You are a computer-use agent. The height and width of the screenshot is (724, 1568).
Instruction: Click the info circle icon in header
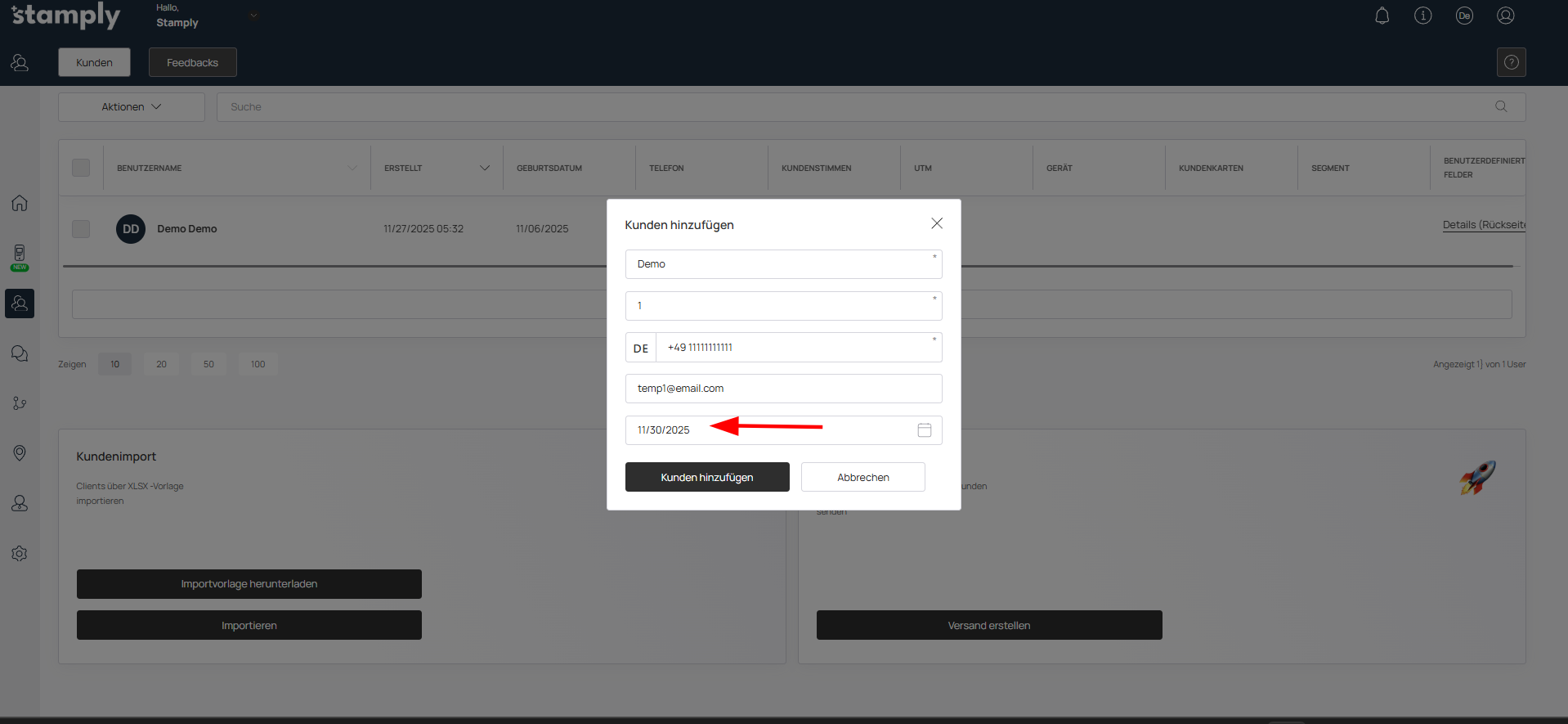tap(1422, 16)
